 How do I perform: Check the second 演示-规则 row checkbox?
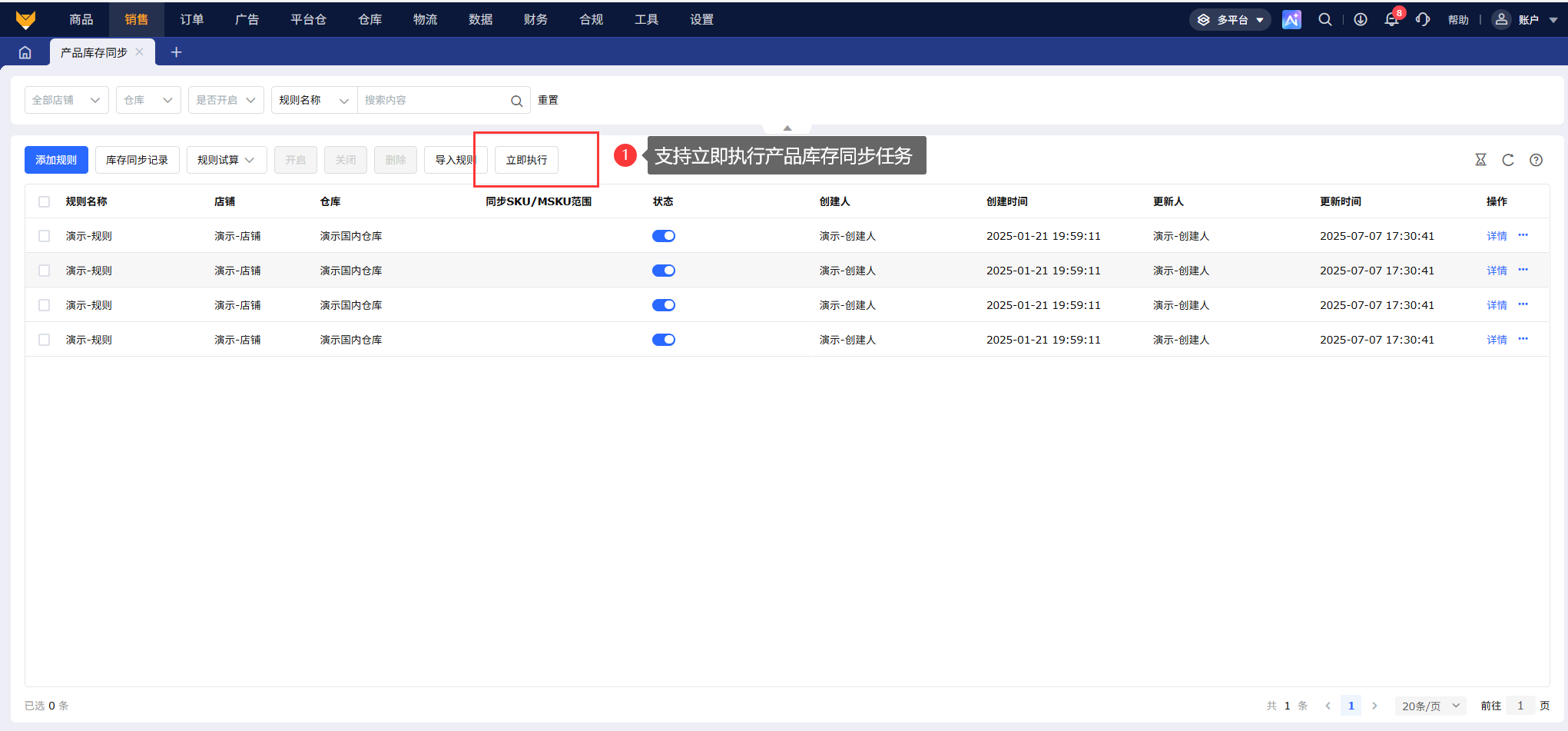click(44, 271)
